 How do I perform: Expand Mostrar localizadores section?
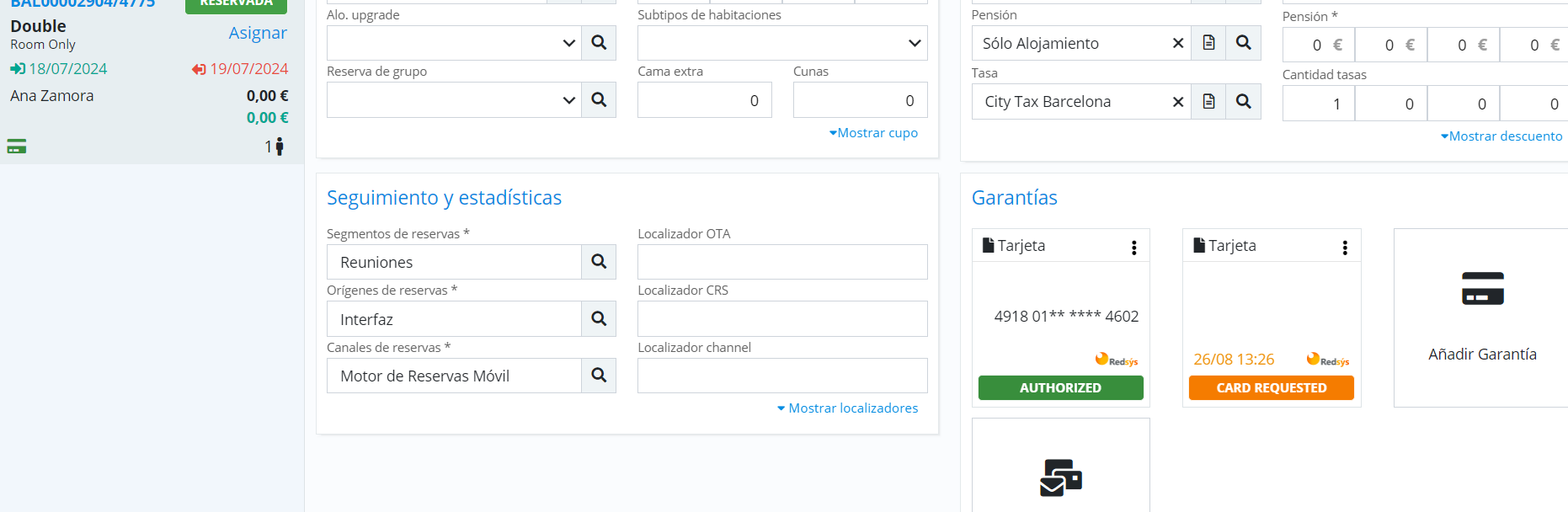pyautogui.click(x=848, y=408)
